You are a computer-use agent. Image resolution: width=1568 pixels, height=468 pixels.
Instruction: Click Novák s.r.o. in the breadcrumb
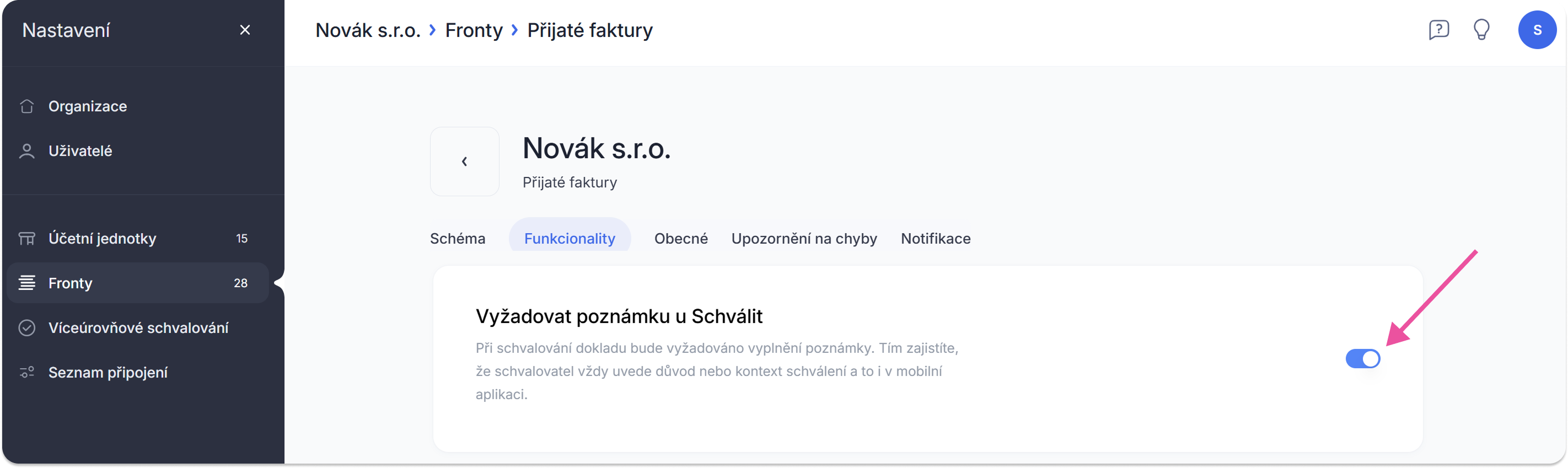coord(368,30)
